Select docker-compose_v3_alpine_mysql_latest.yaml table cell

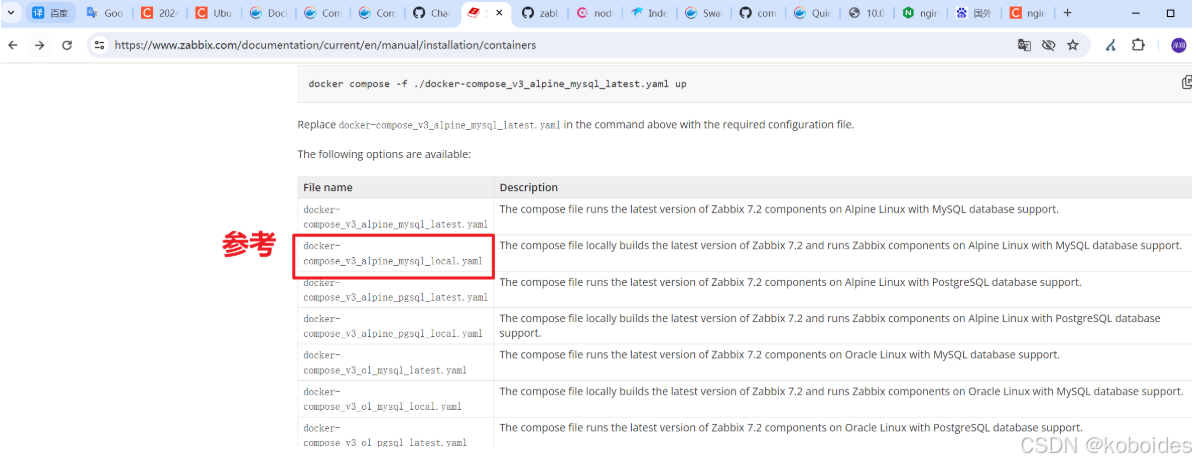(395, 216)
